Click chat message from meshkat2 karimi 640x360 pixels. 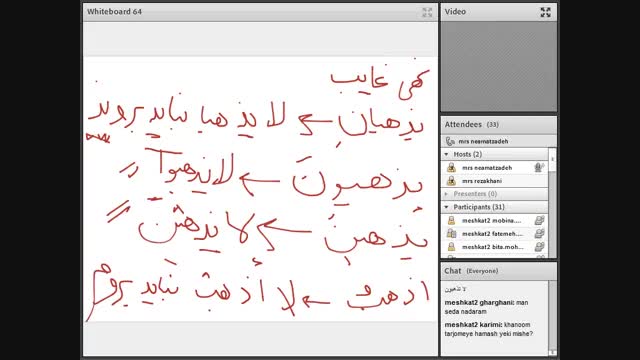coord(489,329)
